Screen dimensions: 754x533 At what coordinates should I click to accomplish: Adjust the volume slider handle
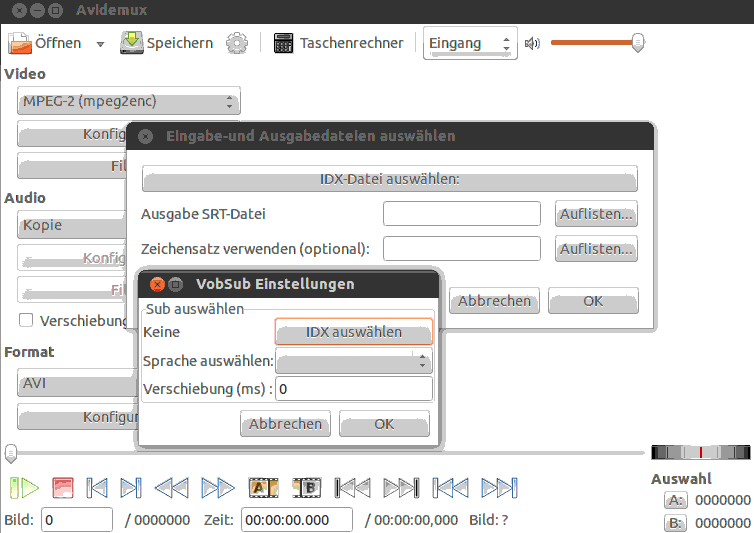click(638, 43)
